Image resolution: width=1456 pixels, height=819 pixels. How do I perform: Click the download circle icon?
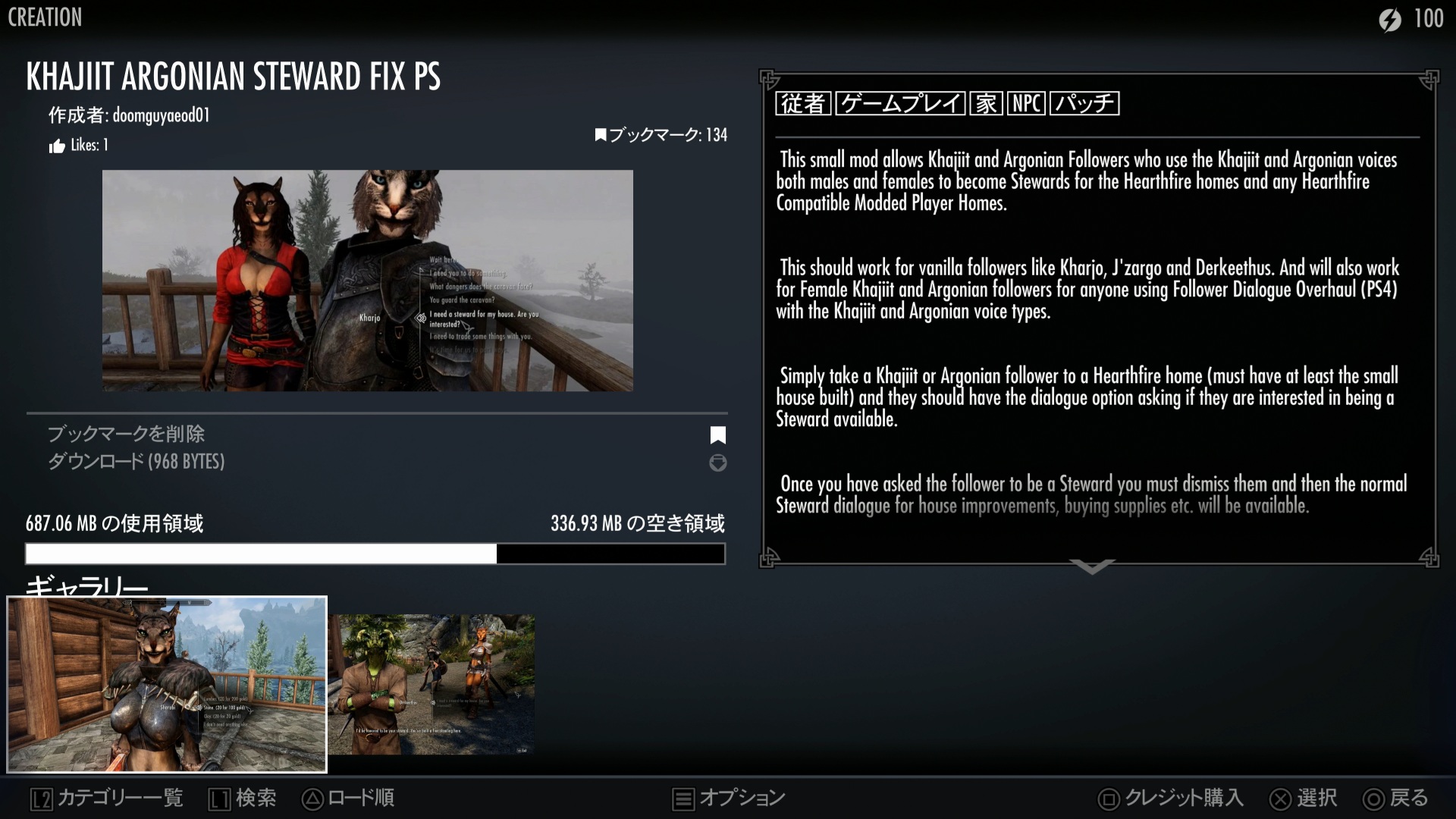coord(717,463)
